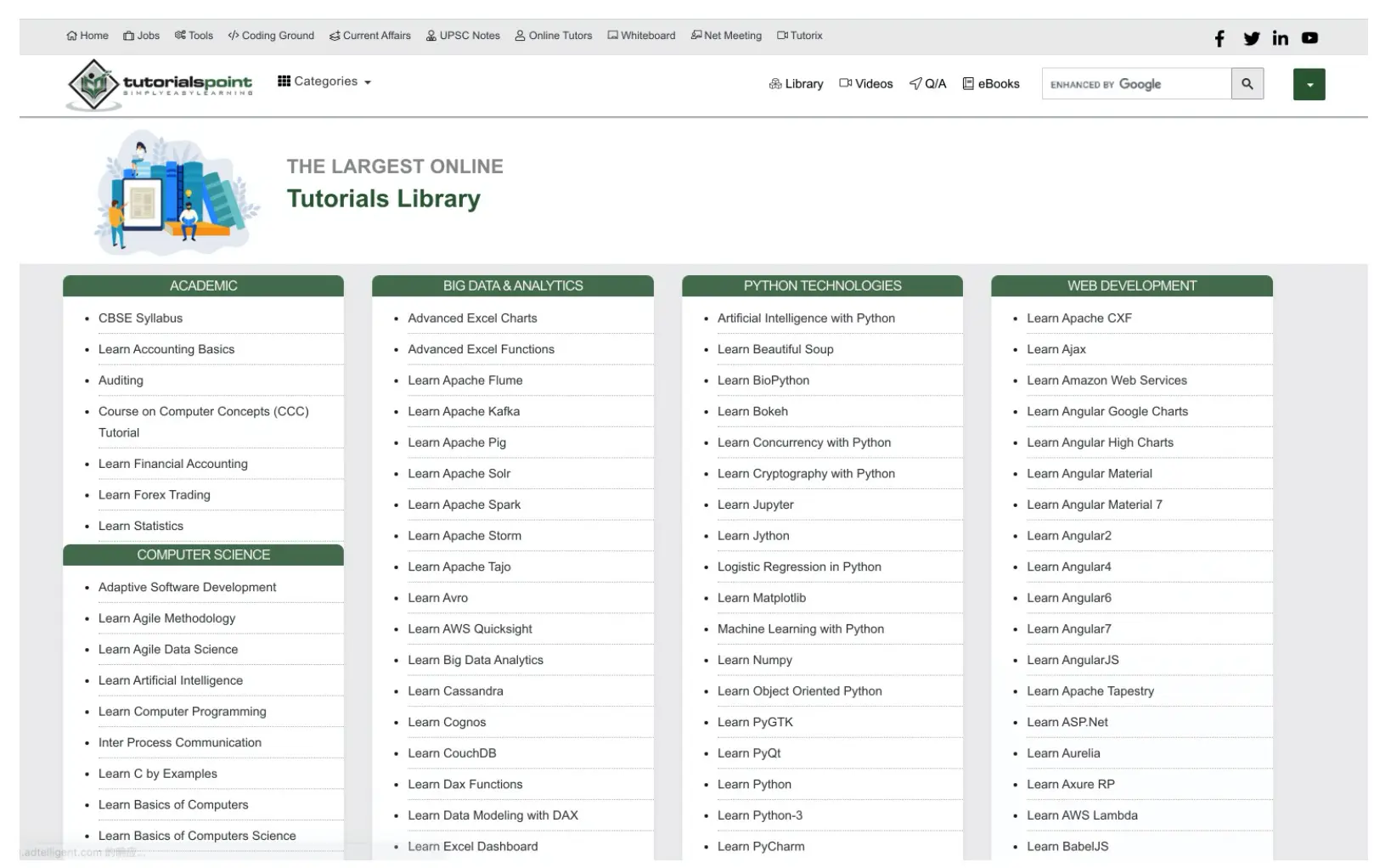
Task: Open the YouTube icon
Action: [1309, 38]
